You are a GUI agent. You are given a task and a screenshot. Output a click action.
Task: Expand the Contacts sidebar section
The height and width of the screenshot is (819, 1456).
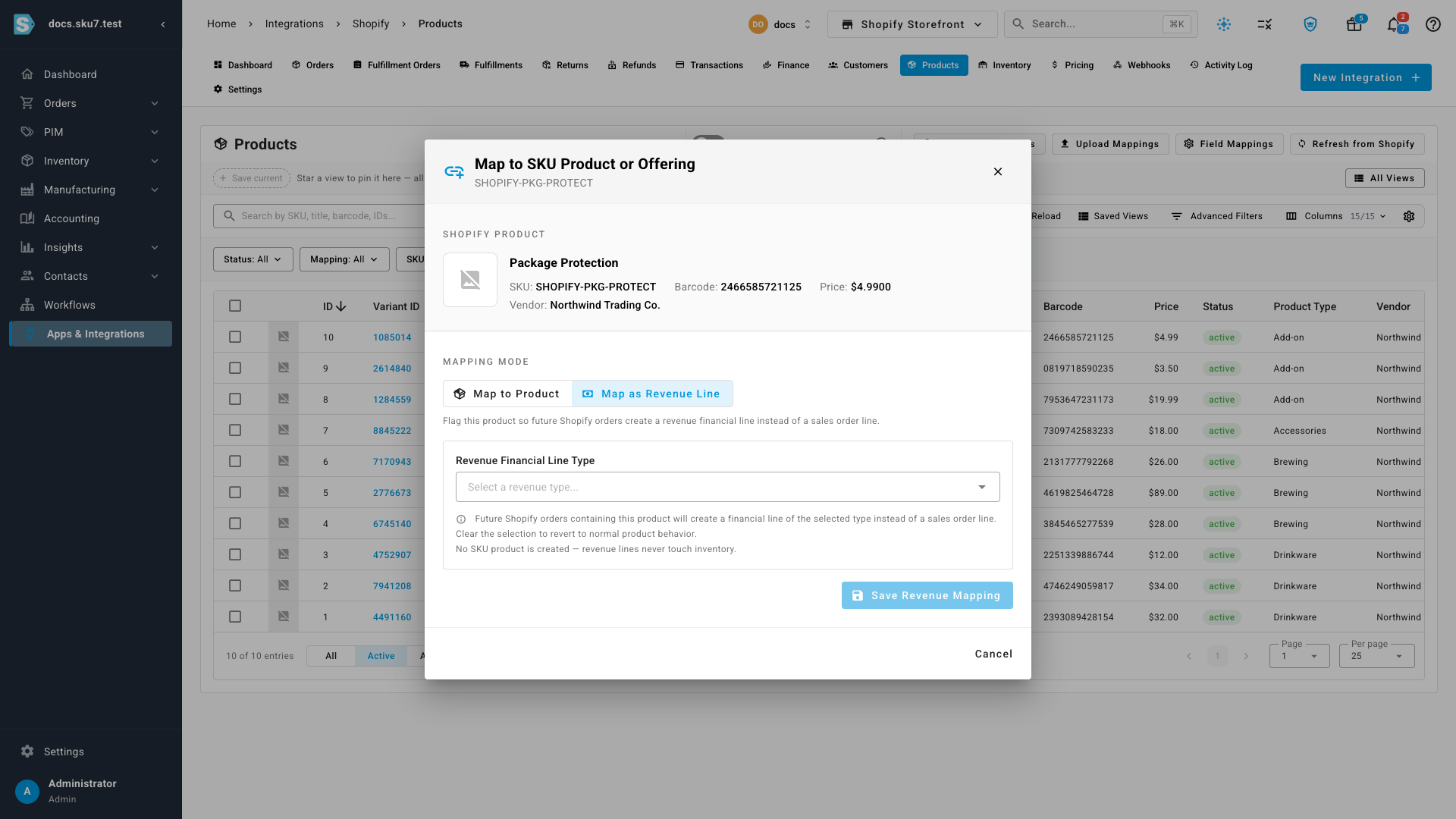(x=91, y=276)
